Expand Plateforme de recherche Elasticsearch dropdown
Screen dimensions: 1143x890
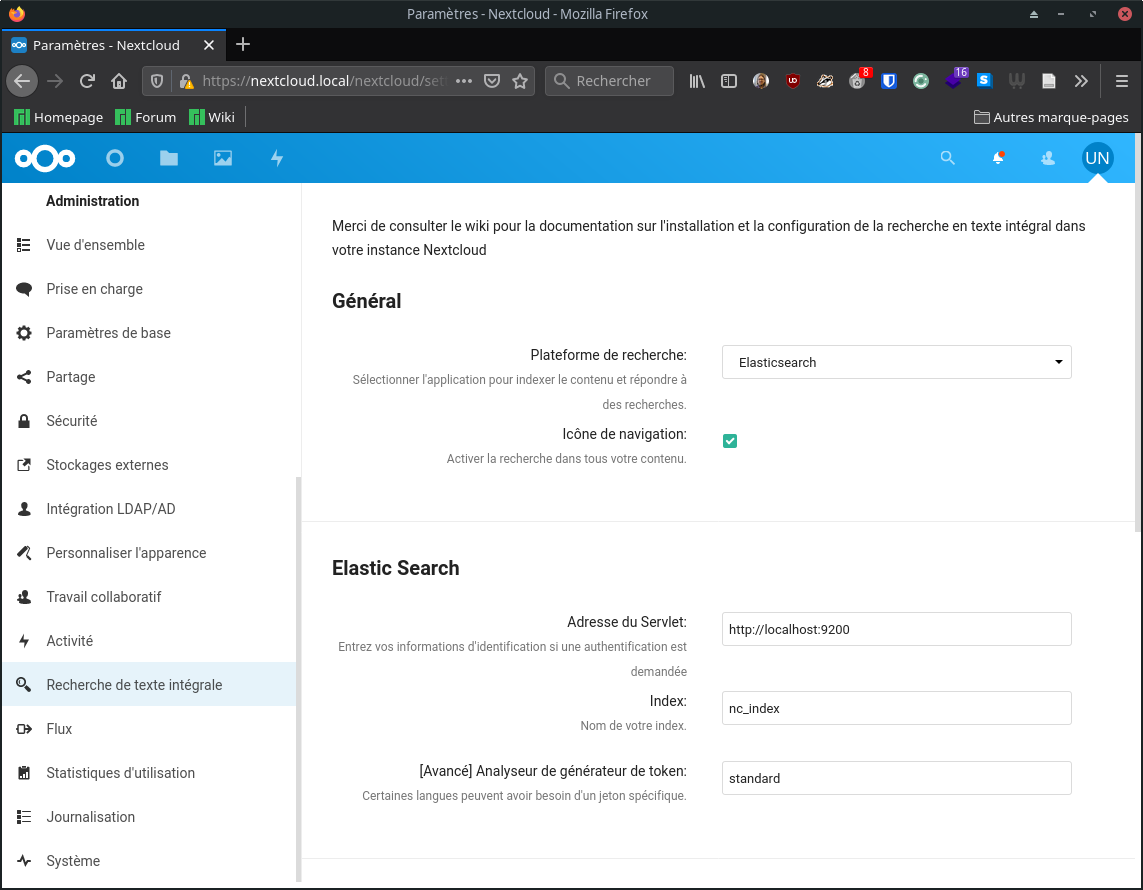click(x=897, y=362)
